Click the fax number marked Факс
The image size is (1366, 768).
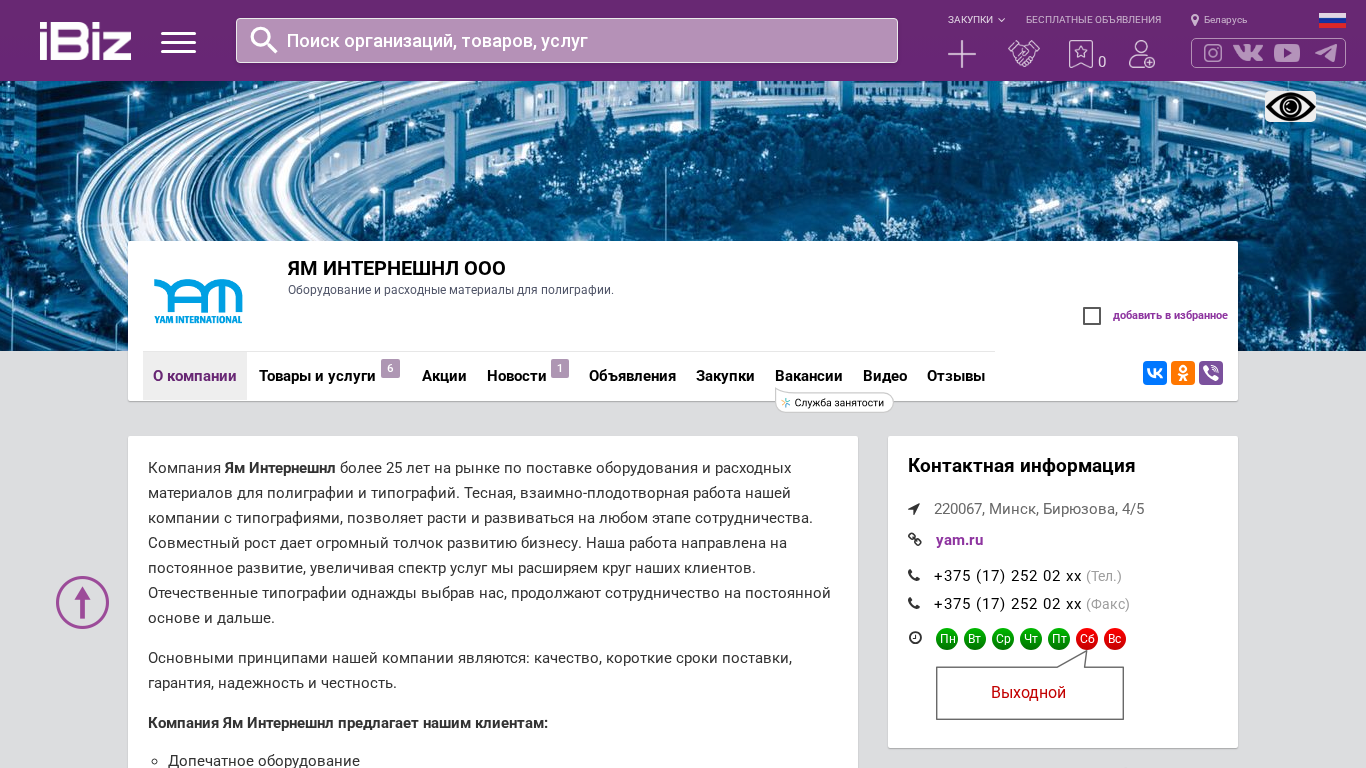click(1007, 604)
